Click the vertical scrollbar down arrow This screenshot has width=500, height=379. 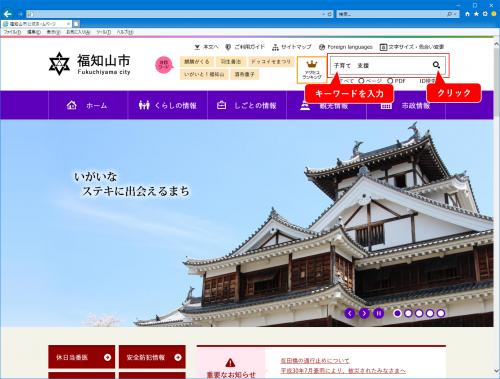[497, 370]
